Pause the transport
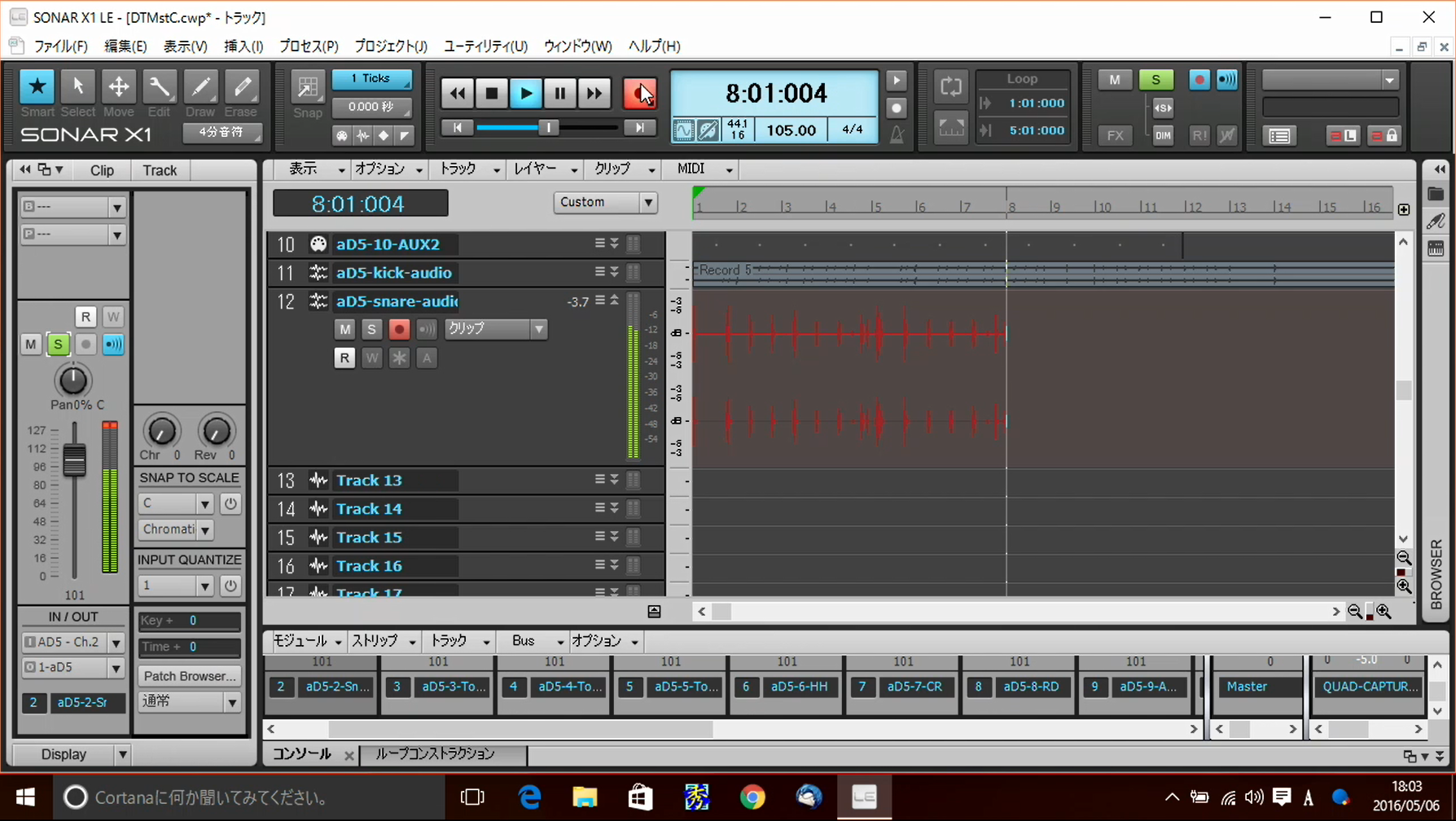 pyautogui.click(x=560, y=94)
